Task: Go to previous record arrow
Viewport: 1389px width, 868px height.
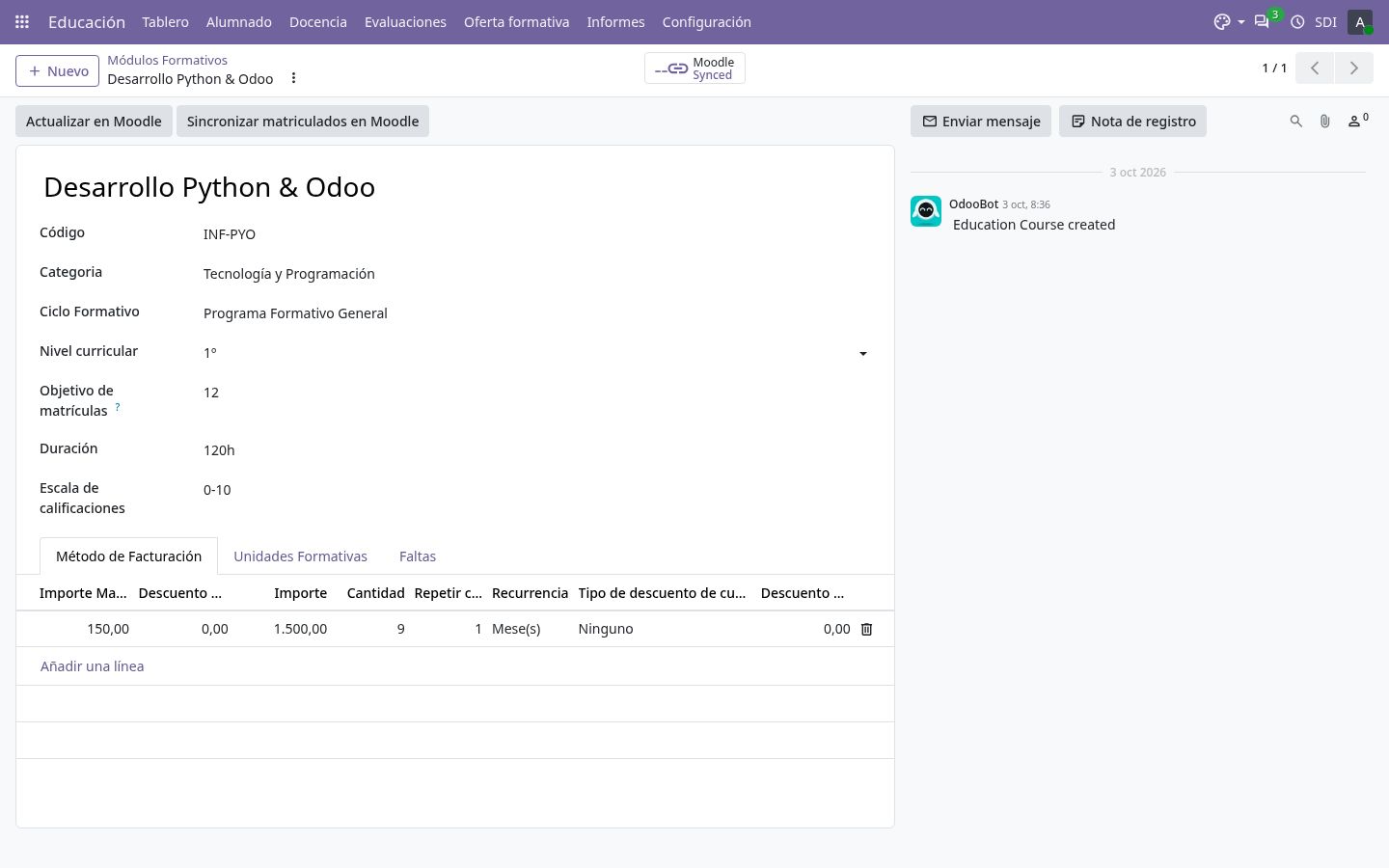Action: (1315, 68)
